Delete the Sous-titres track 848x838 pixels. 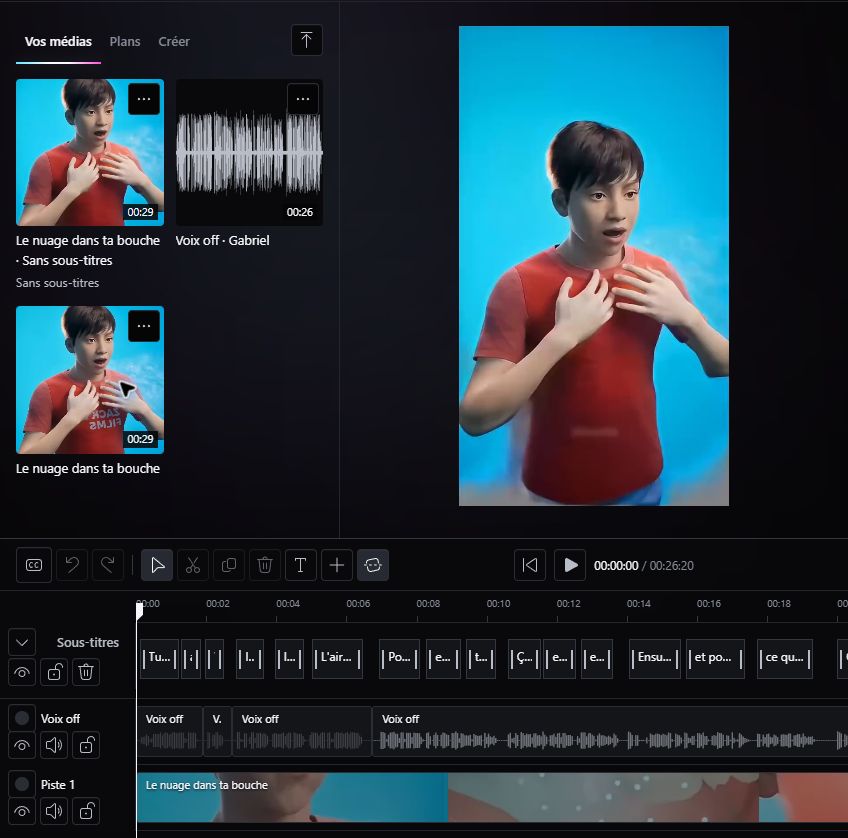86,672
